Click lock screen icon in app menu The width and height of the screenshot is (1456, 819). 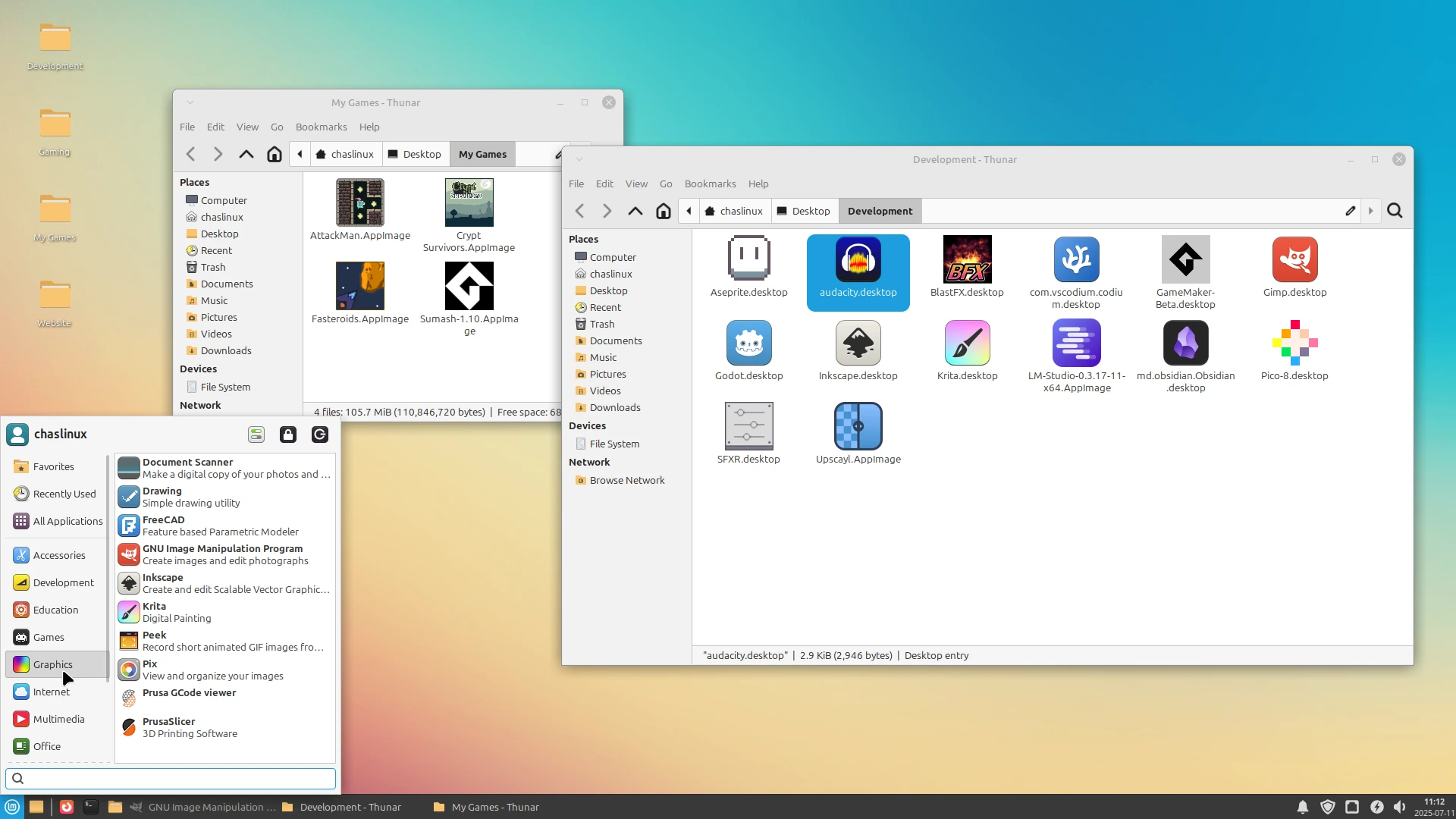pos(288,434)
